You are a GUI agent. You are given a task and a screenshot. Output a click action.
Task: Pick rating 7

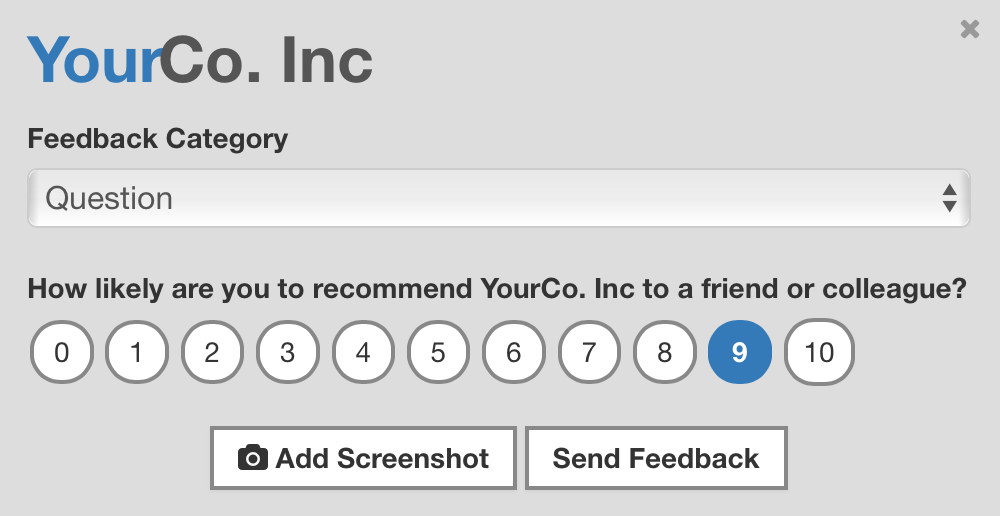(x=589, y=352)
